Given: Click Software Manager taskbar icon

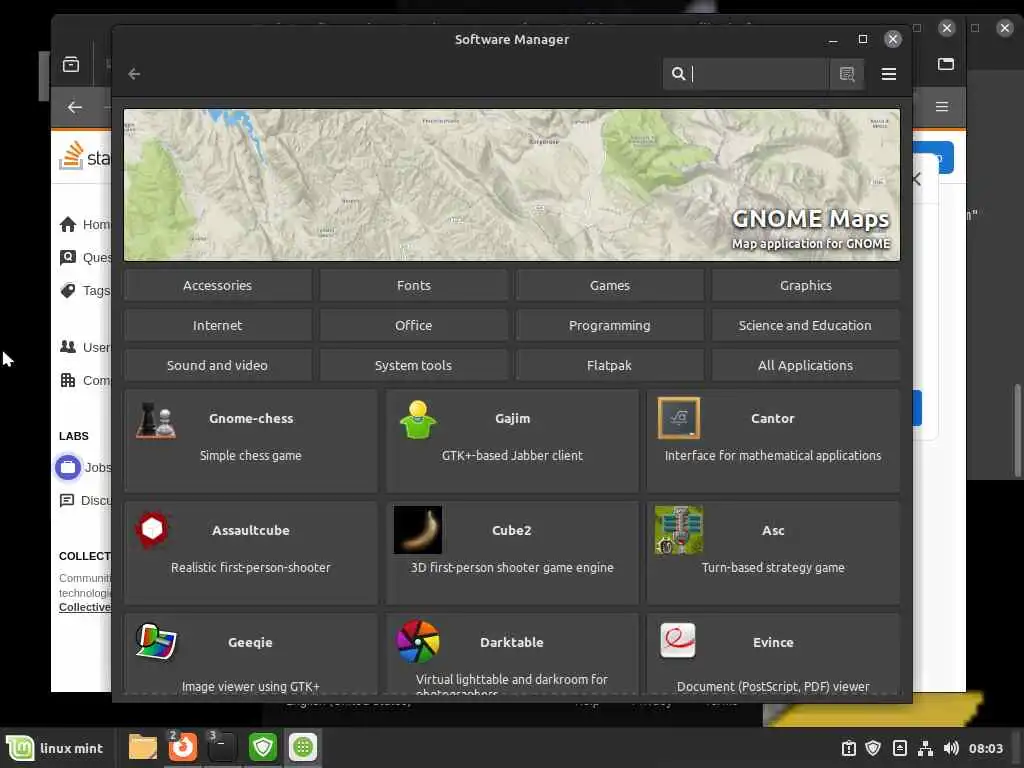Looking at the screenshot, I should coord(302,747).
